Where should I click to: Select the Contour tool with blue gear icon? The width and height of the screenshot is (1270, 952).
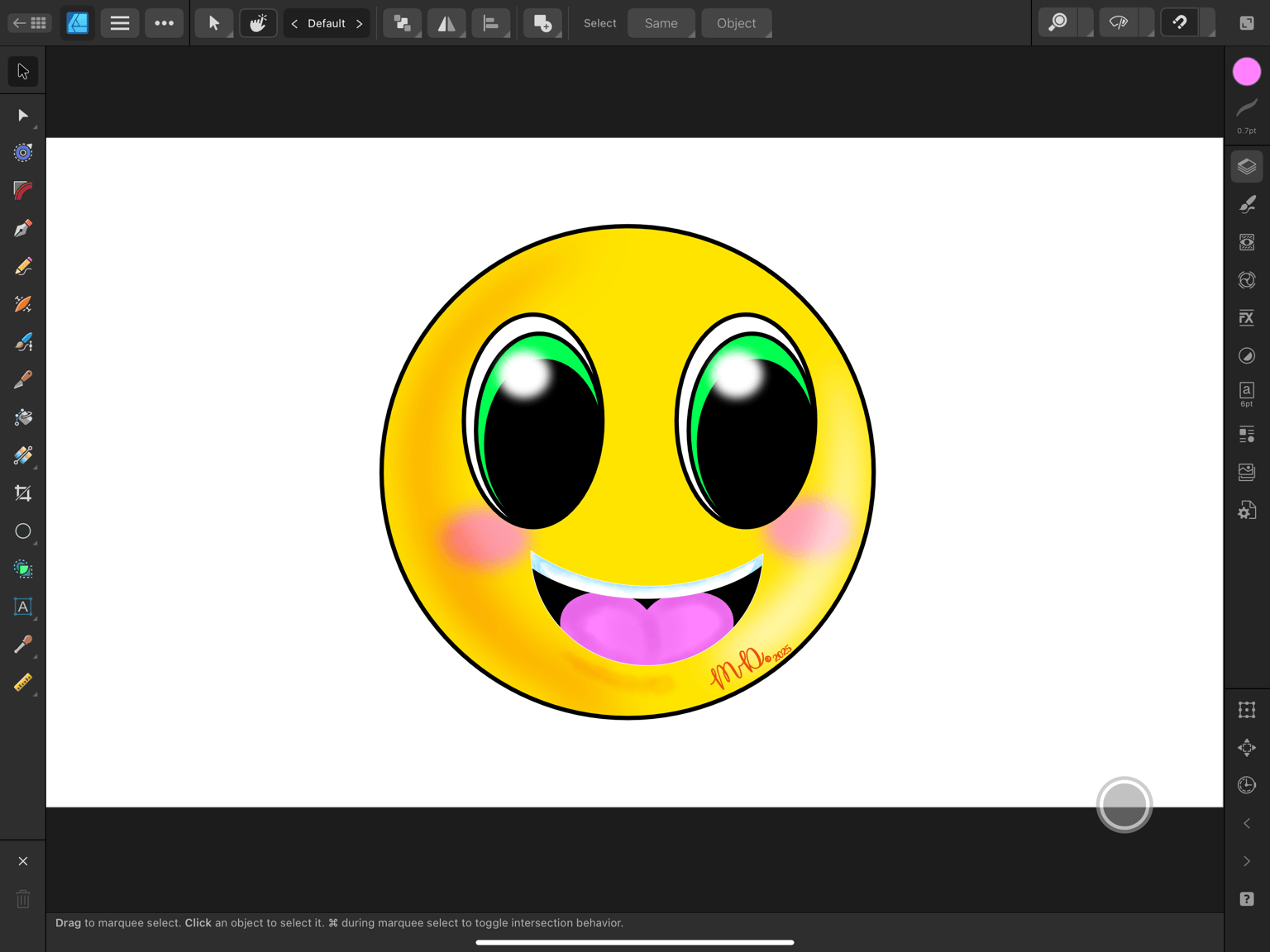(x=23, y=153)
